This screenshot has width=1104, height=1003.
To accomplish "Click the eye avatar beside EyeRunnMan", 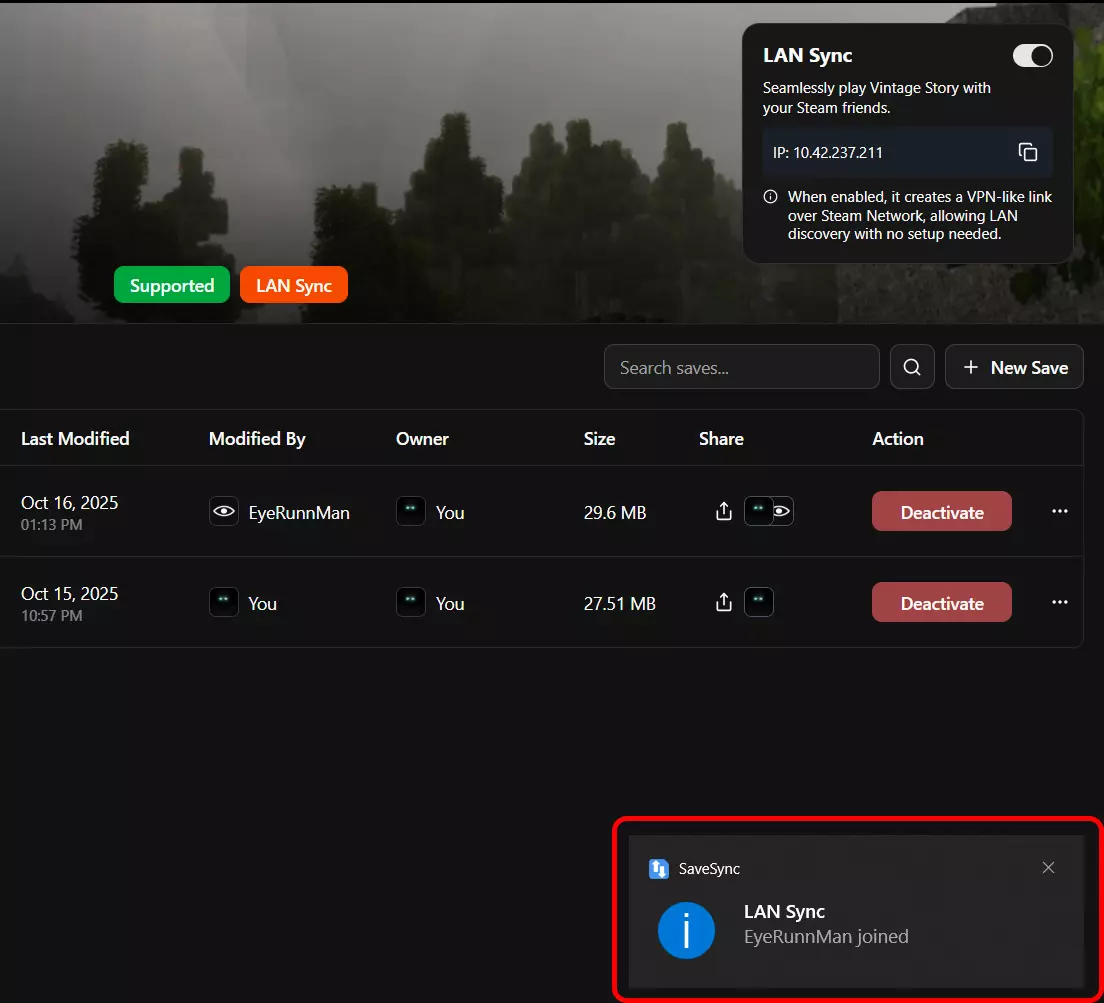I will pos(224,511).
